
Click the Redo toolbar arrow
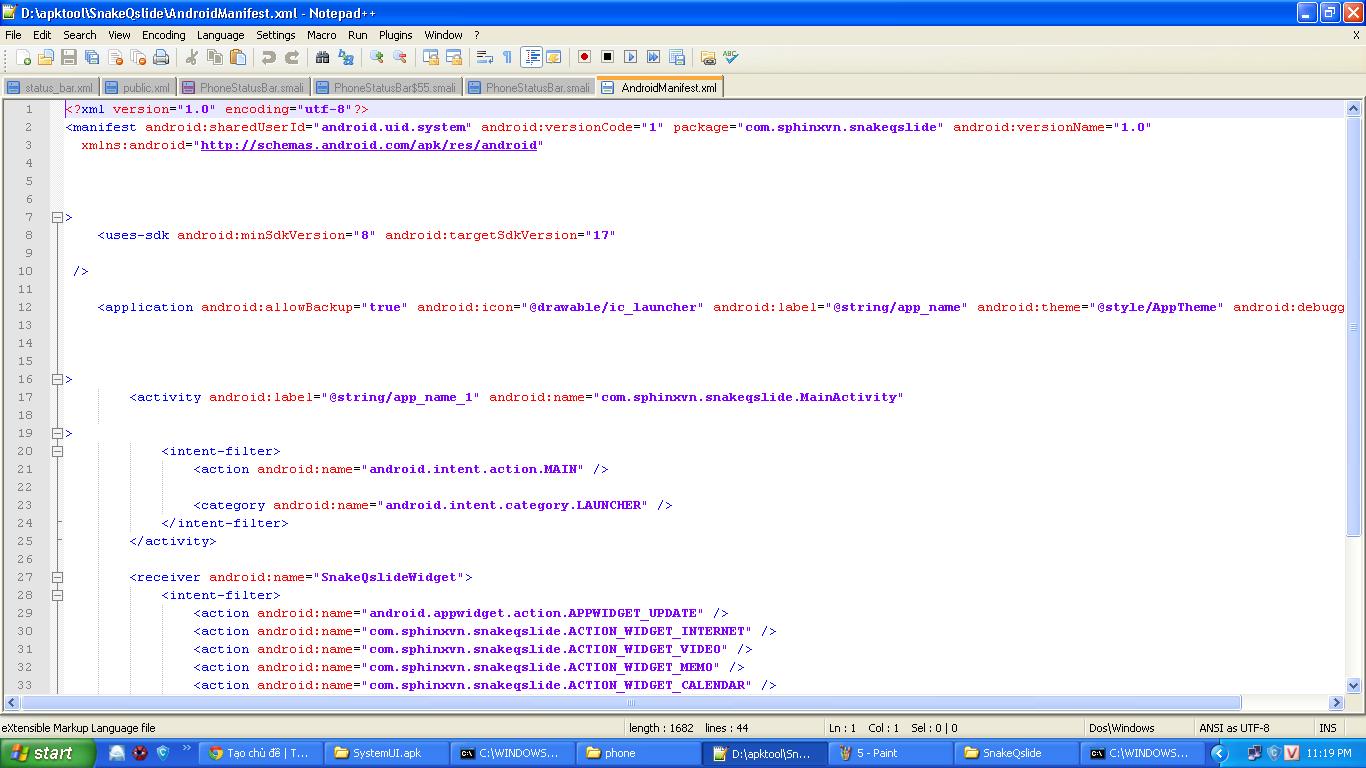pos(292,58)
